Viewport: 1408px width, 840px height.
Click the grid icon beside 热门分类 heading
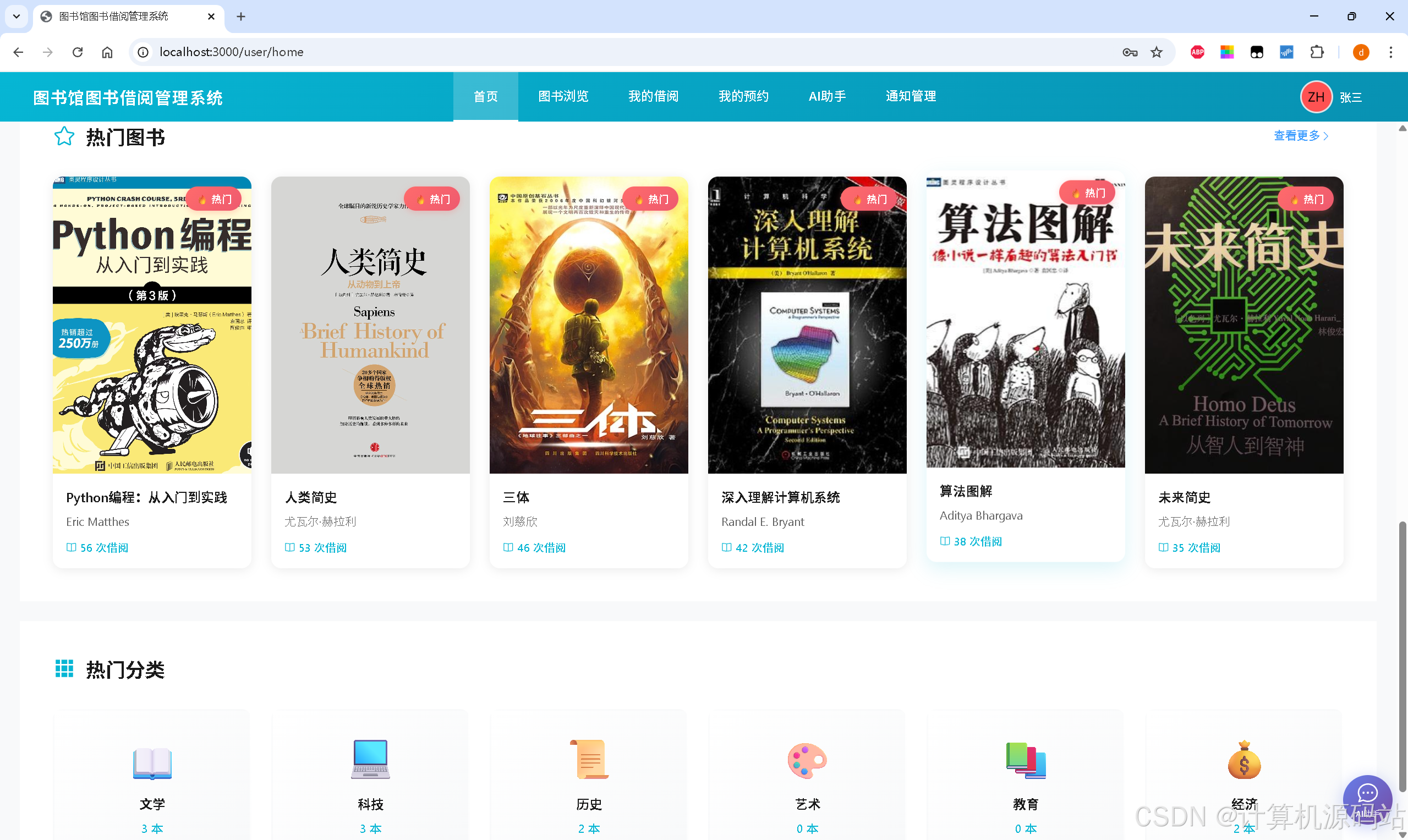(x=64, y=668)
